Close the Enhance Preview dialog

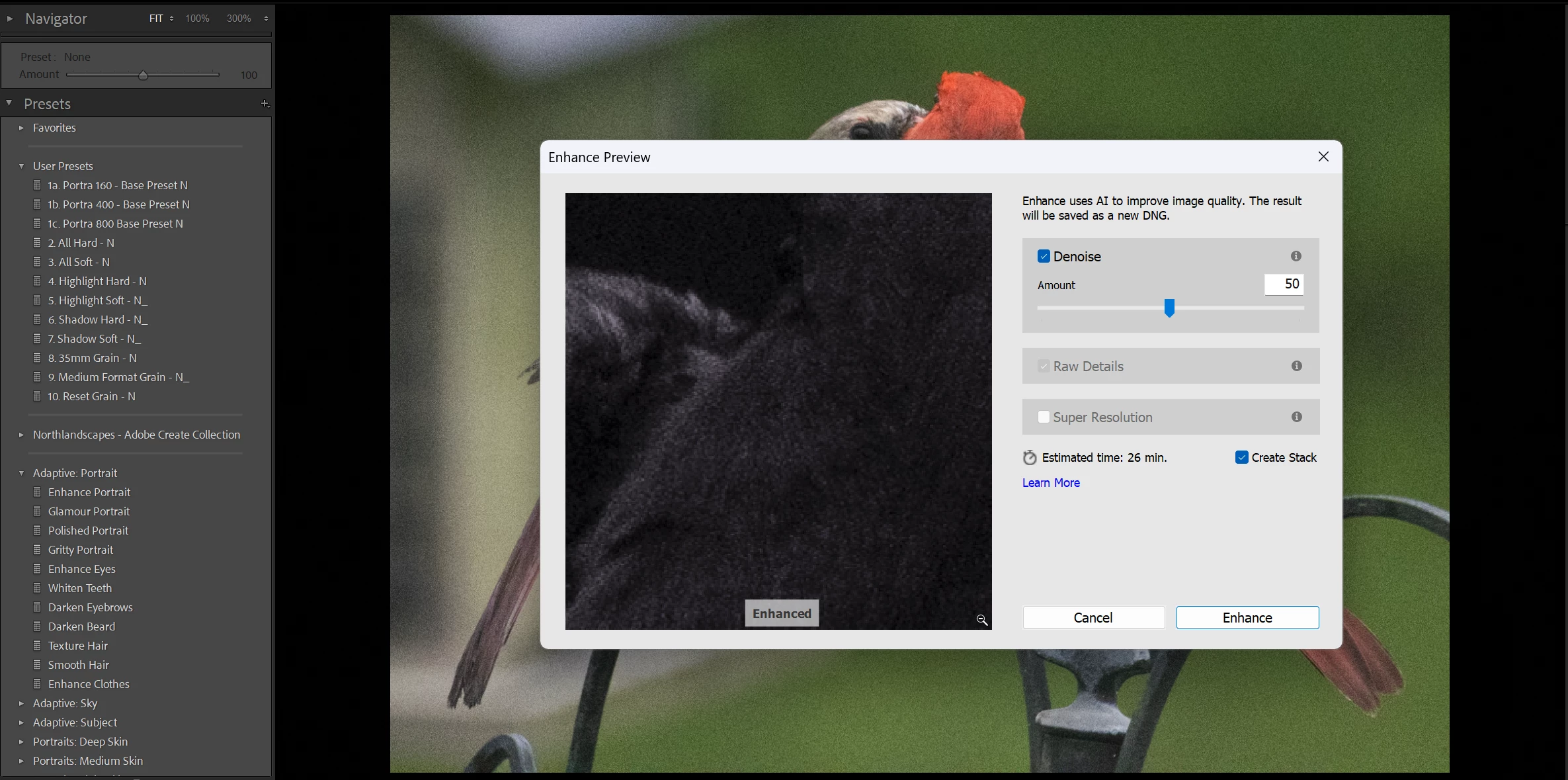(1323, 157)
